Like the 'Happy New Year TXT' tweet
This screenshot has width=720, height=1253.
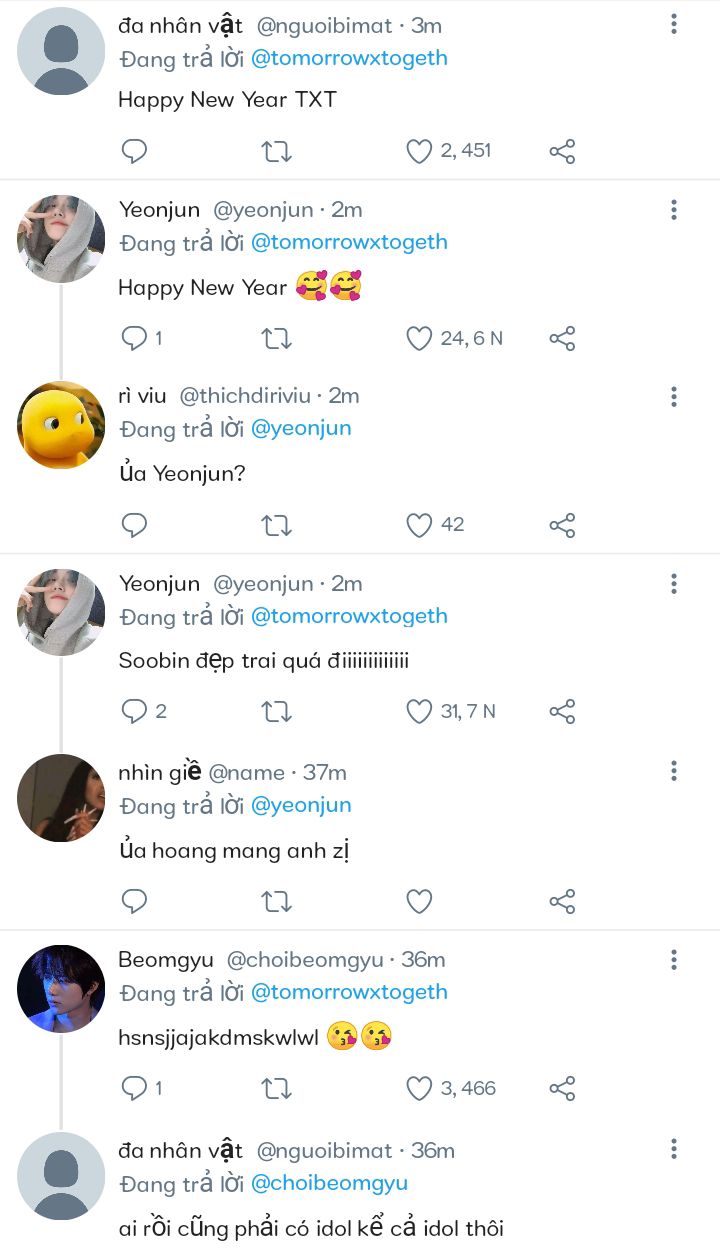(x=419, y=151)
